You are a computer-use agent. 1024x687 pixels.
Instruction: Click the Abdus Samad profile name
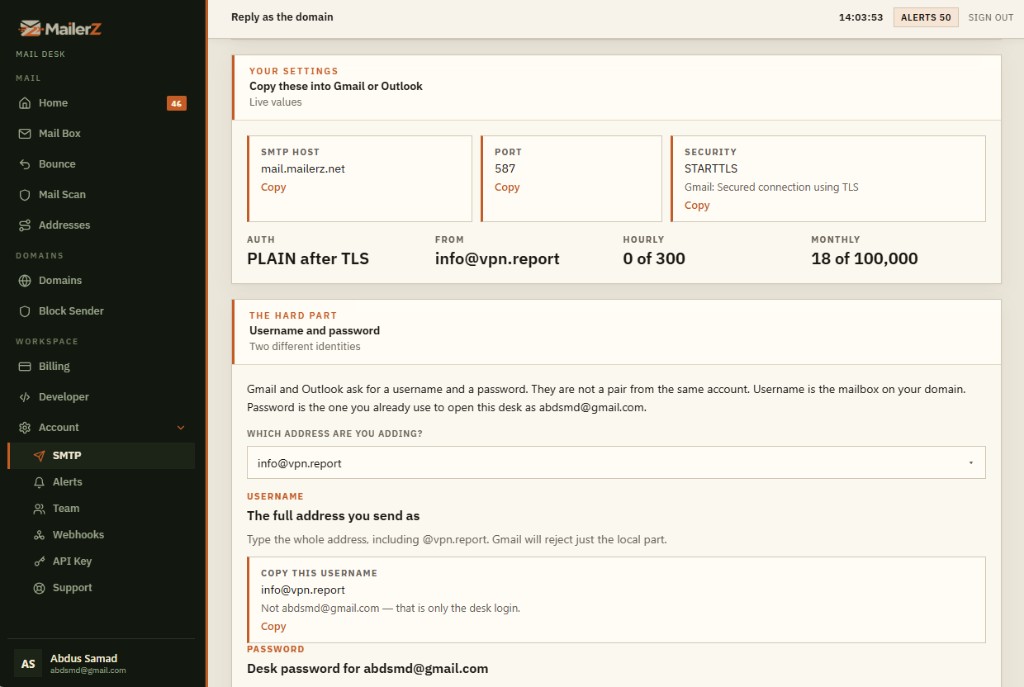tap(84, 658)
